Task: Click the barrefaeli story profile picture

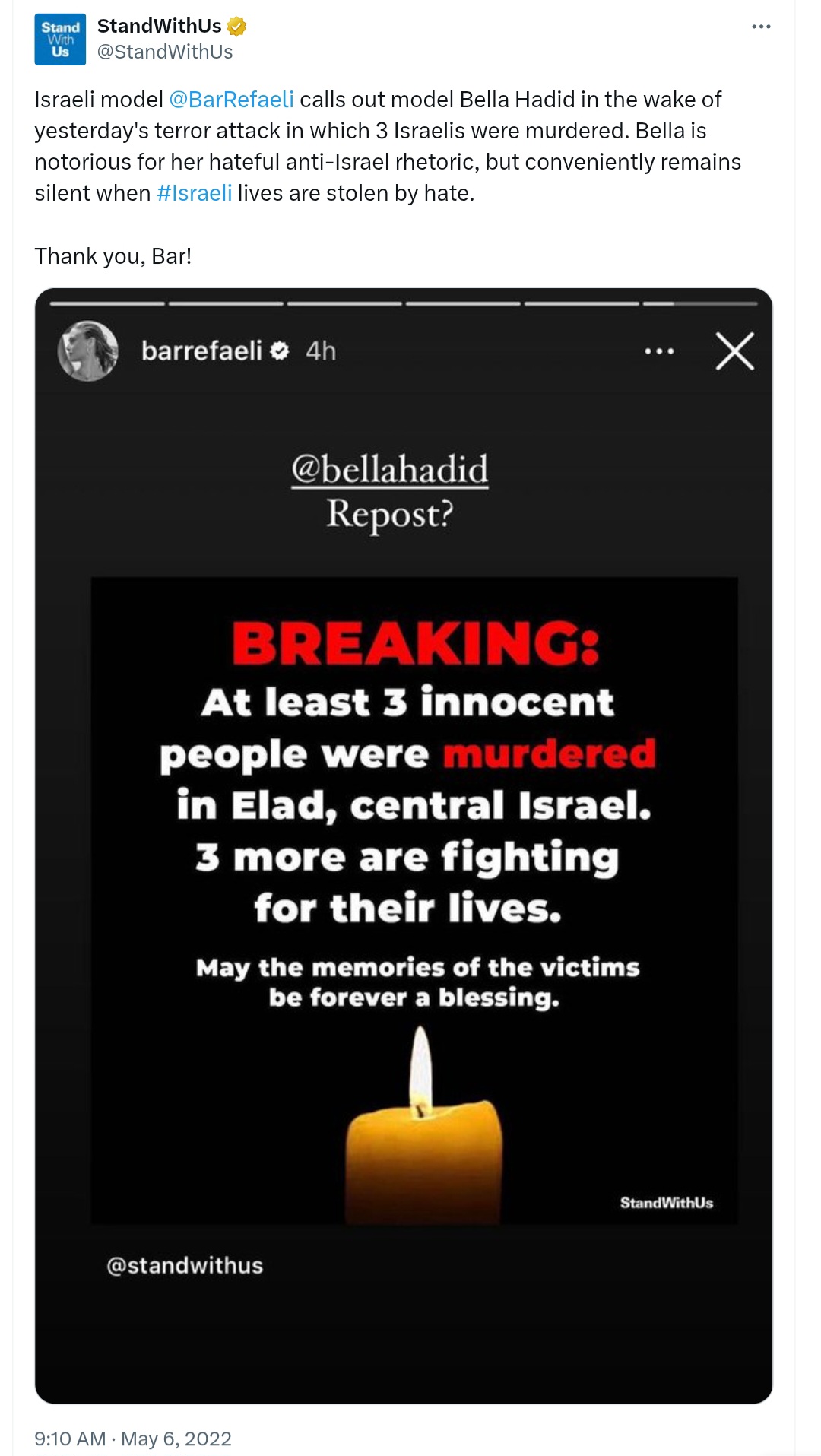Action: [88, 351]
